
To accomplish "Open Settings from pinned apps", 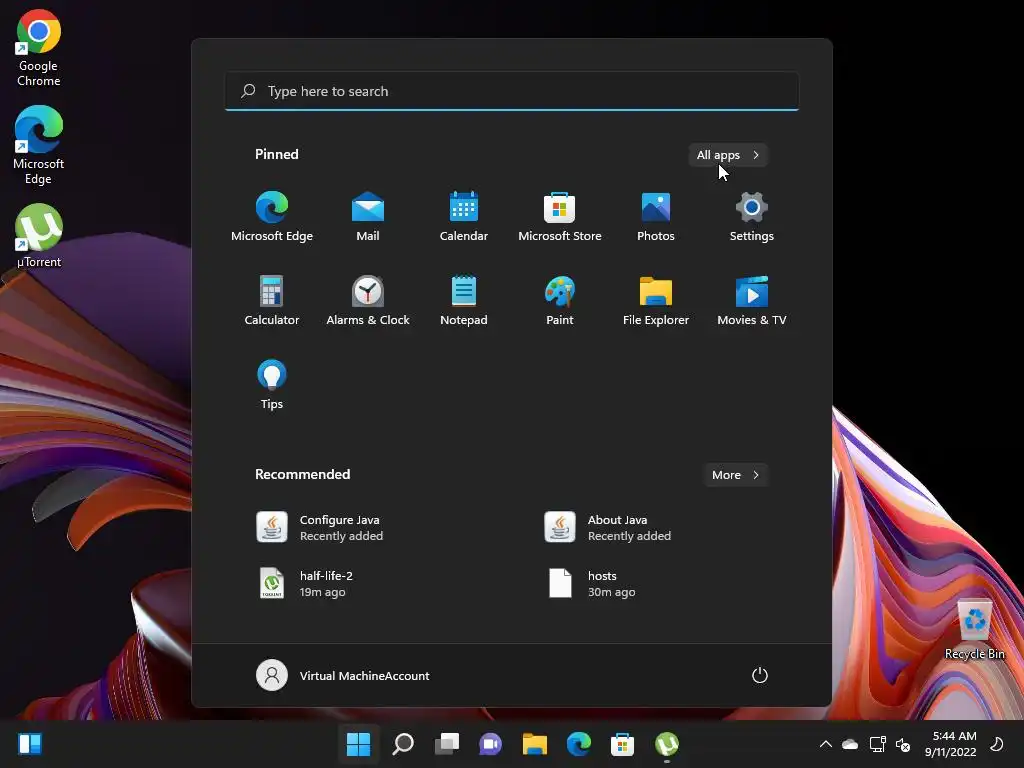I will coord(752,217).
